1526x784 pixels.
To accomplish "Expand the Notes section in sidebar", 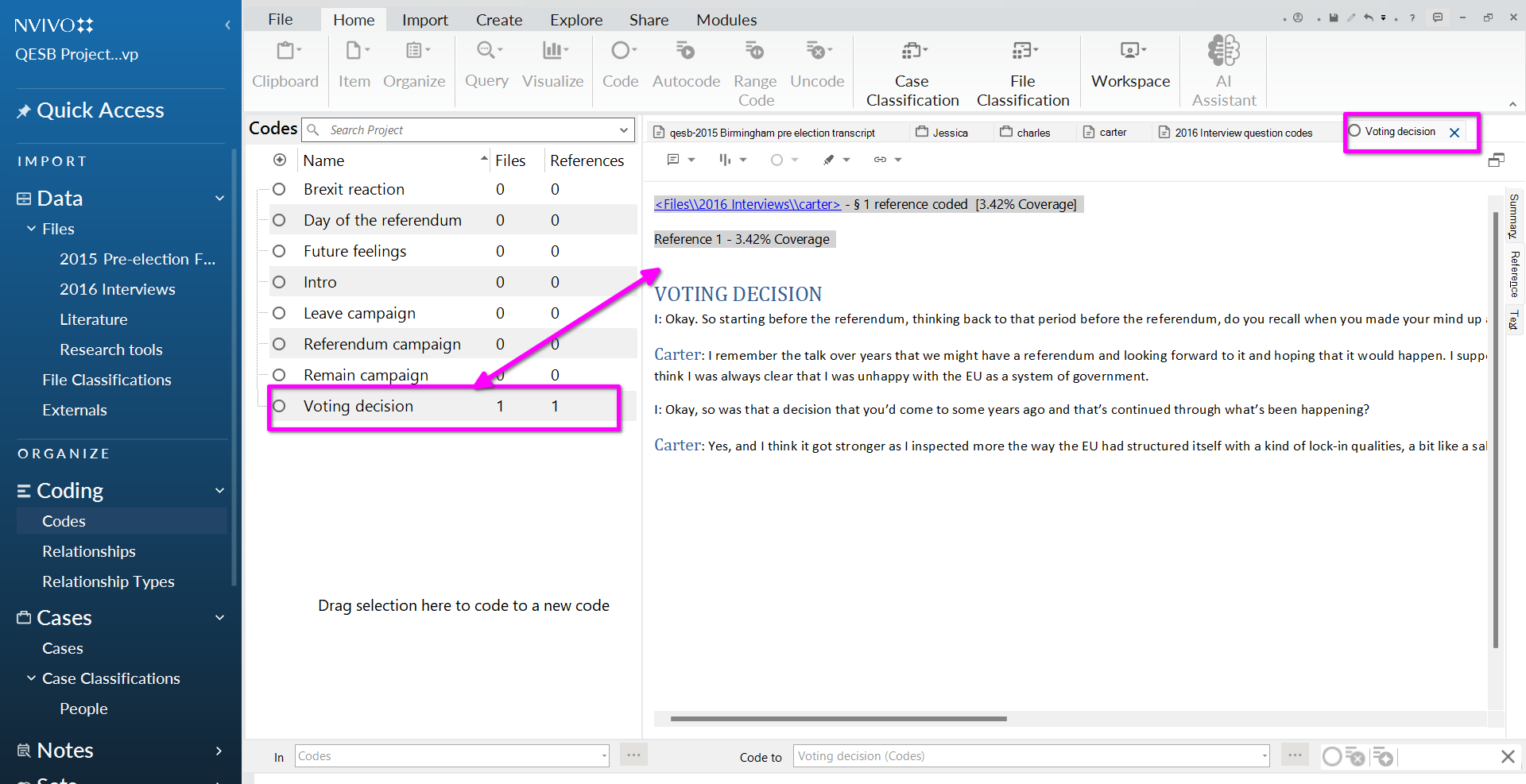I will tap(219, 751).
